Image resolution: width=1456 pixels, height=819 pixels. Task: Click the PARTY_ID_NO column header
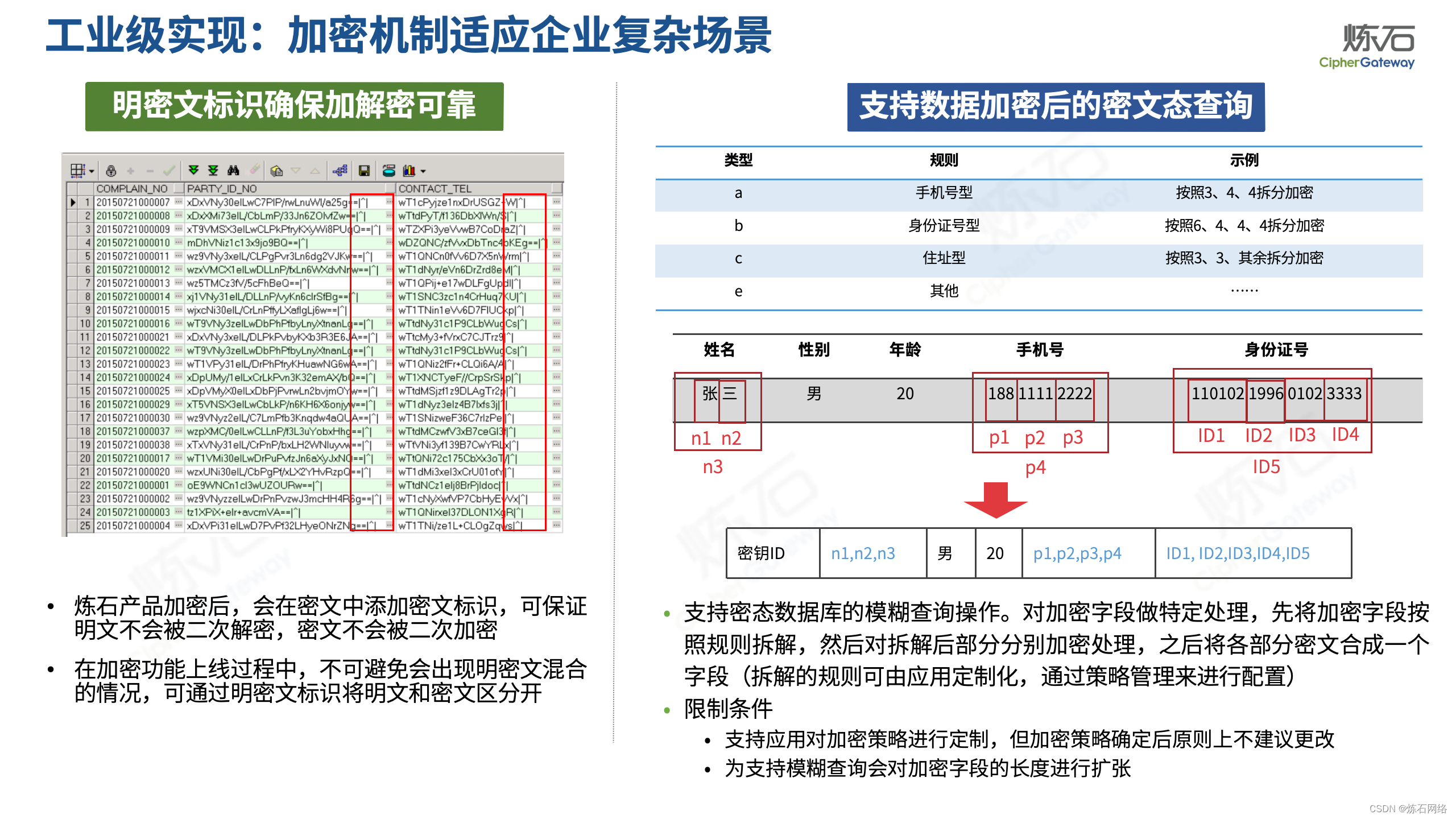point(222,188)
